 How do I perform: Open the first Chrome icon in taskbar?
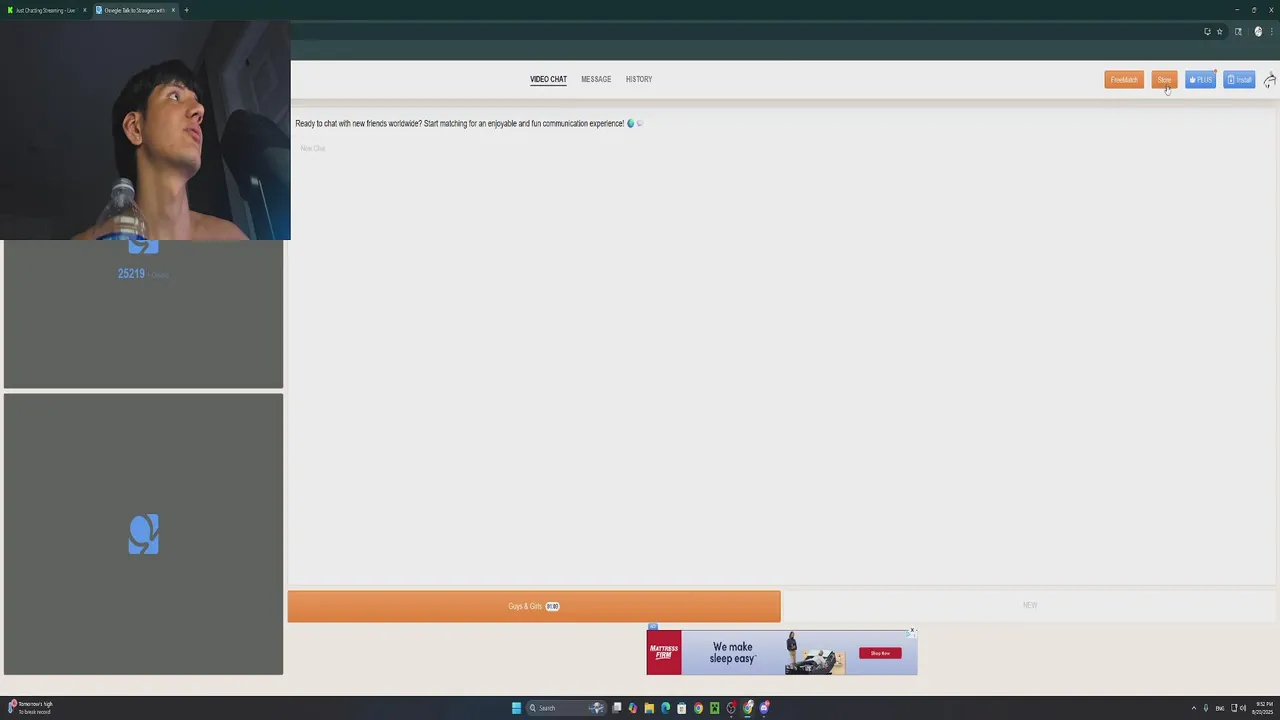(698, 708)
